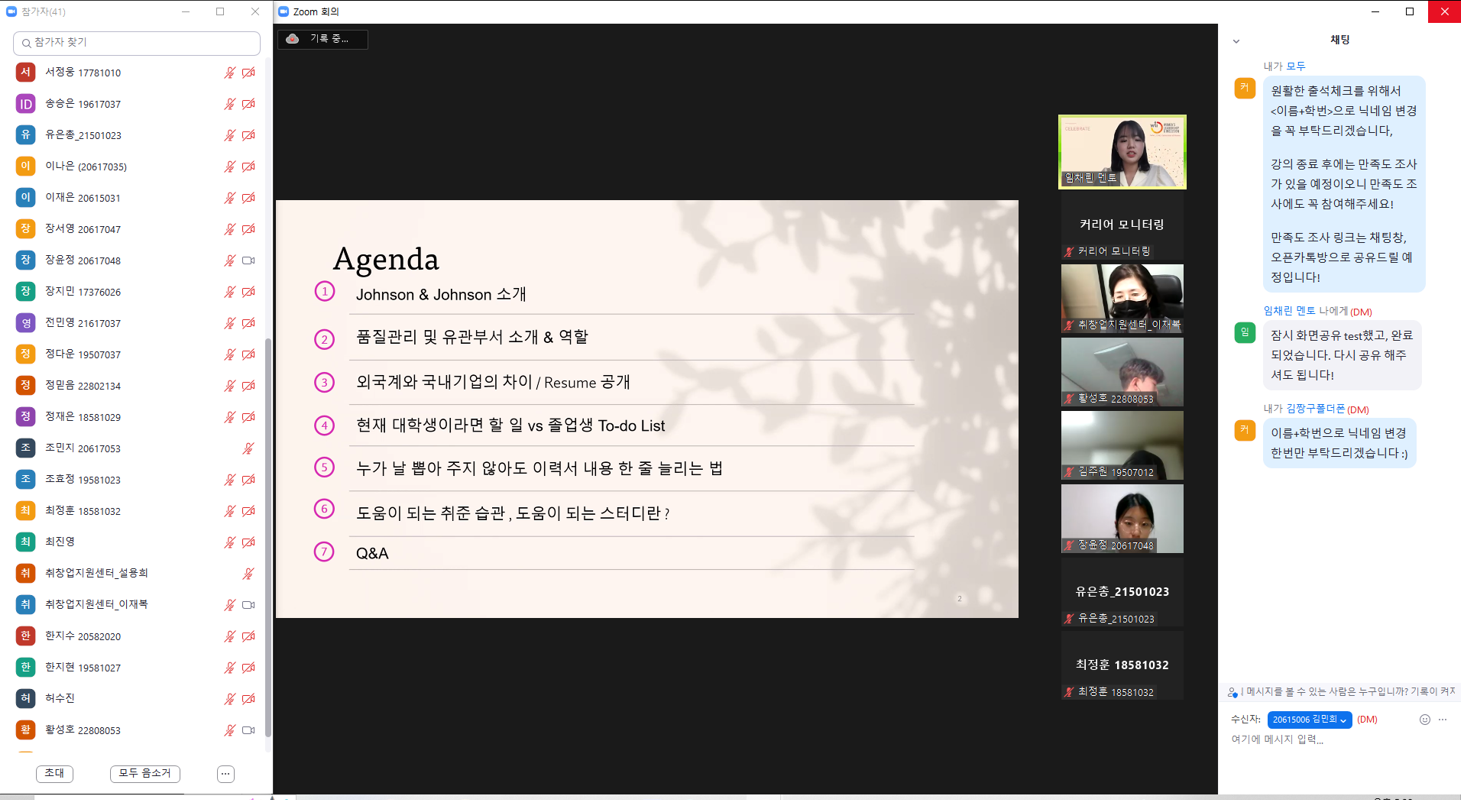Open the participants panel more options button
The width and height of the screenshot is (1461, 800).
(x=225, y=774)
